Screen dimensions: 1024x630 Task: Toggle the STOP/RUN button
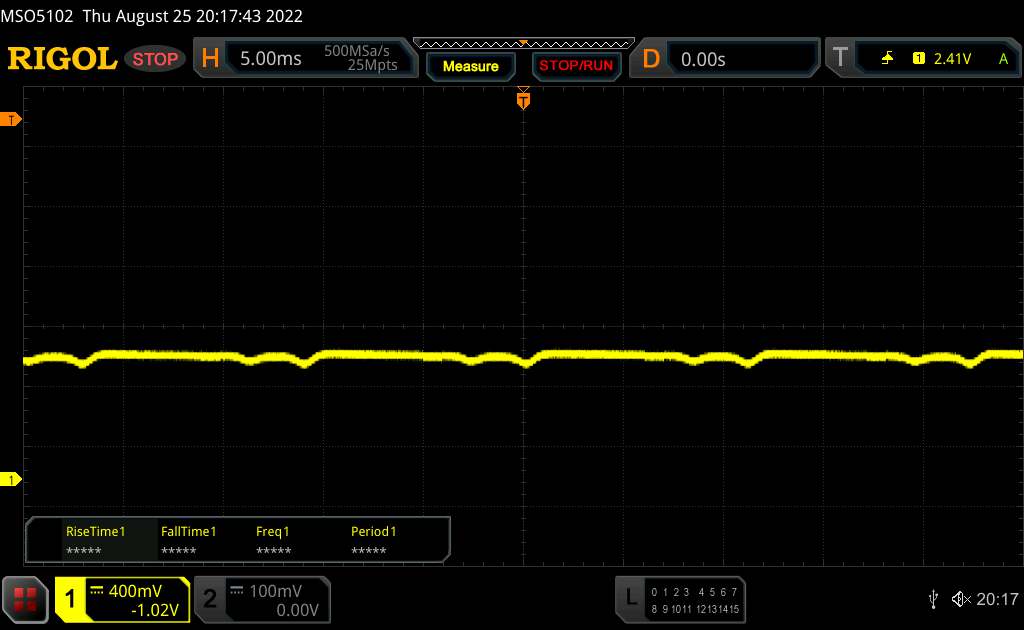coord(576,66)
